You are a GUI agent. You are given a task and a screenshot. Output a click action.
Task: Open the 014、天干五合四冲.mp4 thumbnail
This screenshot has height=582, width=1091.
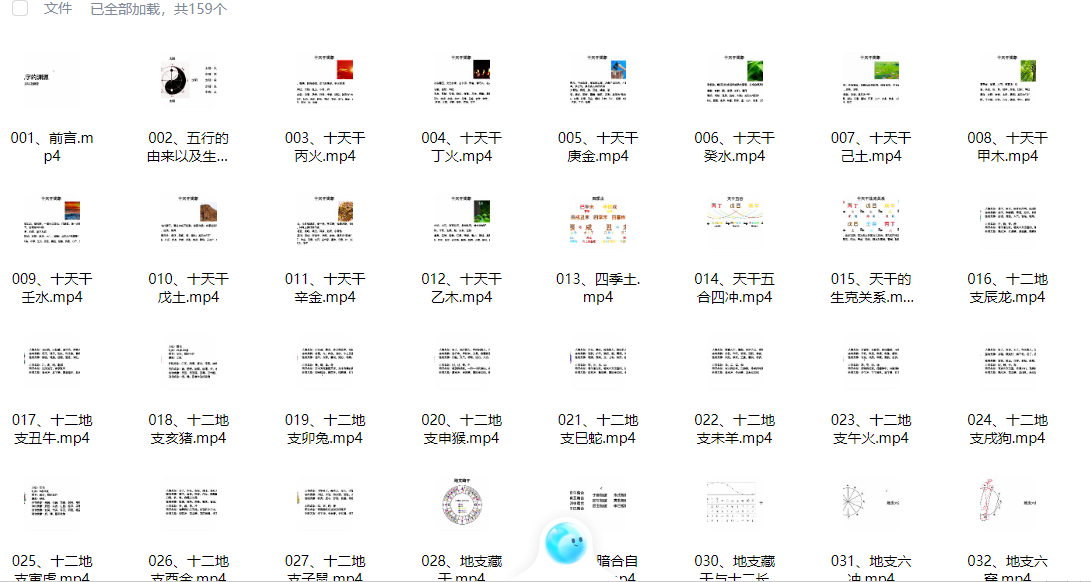[734, 221]
